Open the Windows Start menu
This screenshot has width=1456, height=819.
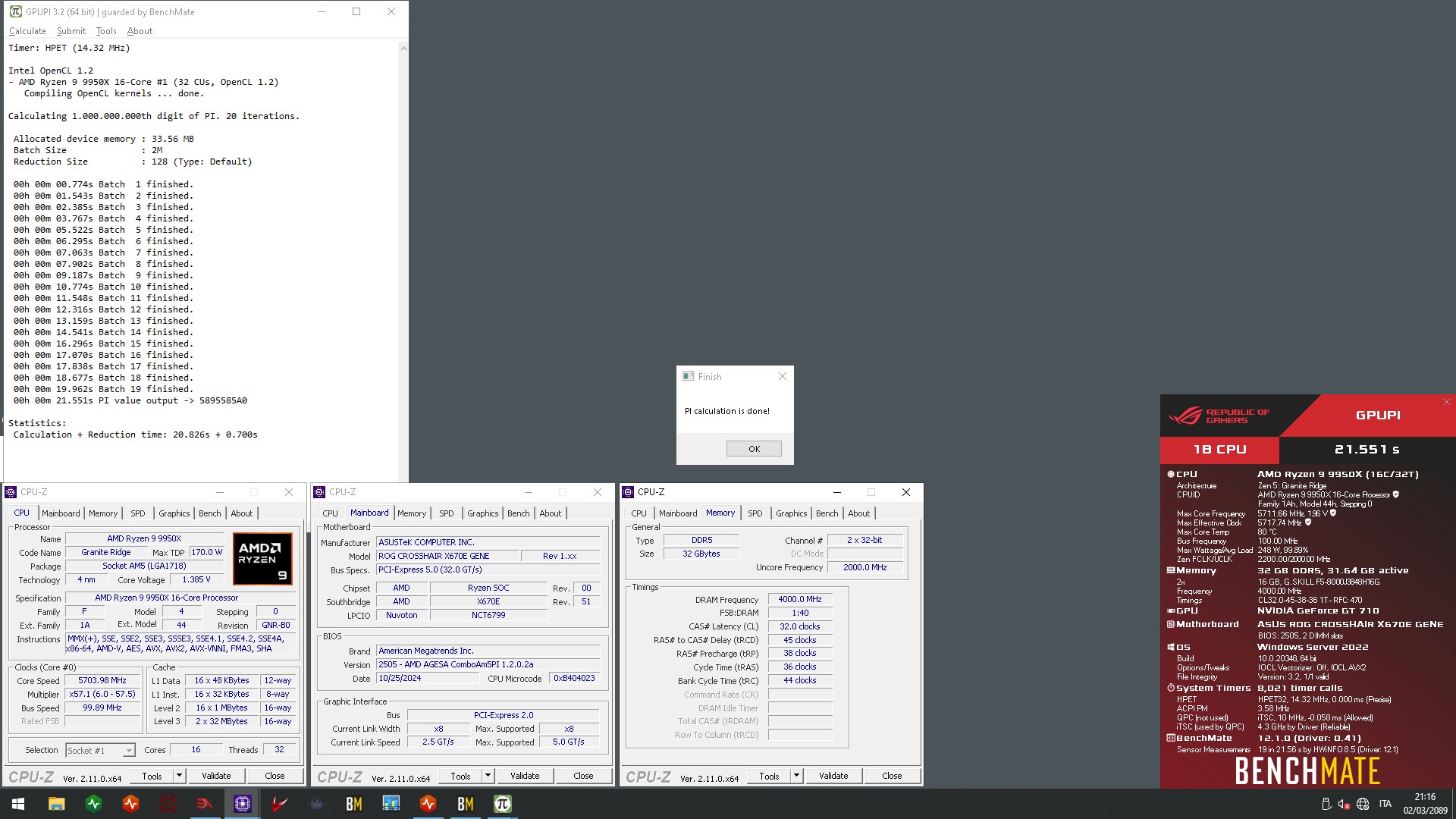[18, 804]
